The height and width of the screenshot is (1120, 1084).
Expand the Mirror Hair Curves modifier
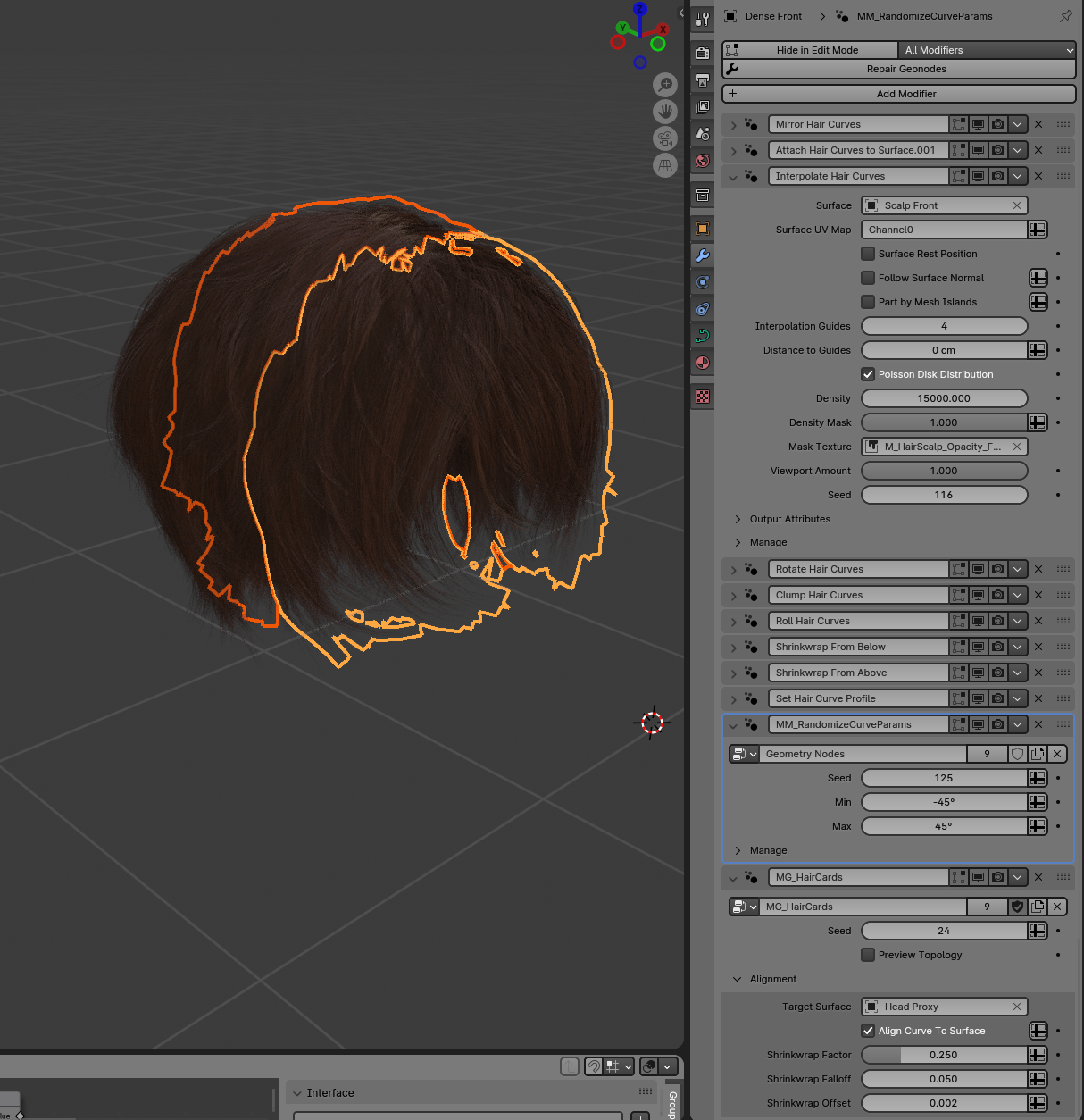coord(734,125)
